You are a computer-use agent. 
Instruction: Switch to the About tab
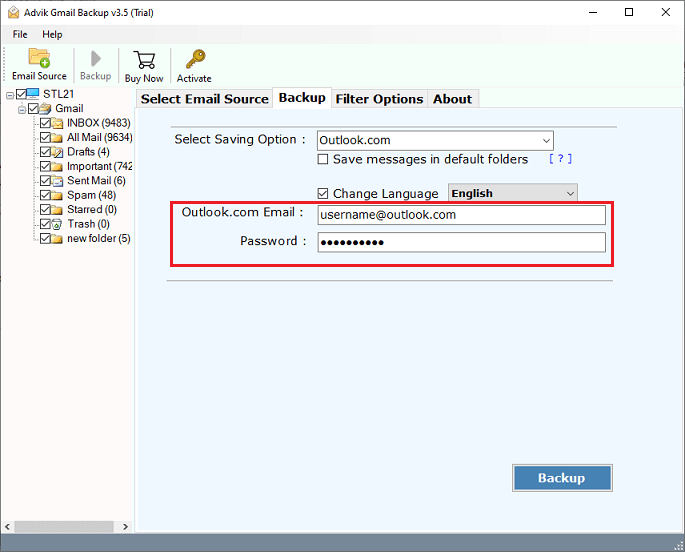tap(453, 99)
